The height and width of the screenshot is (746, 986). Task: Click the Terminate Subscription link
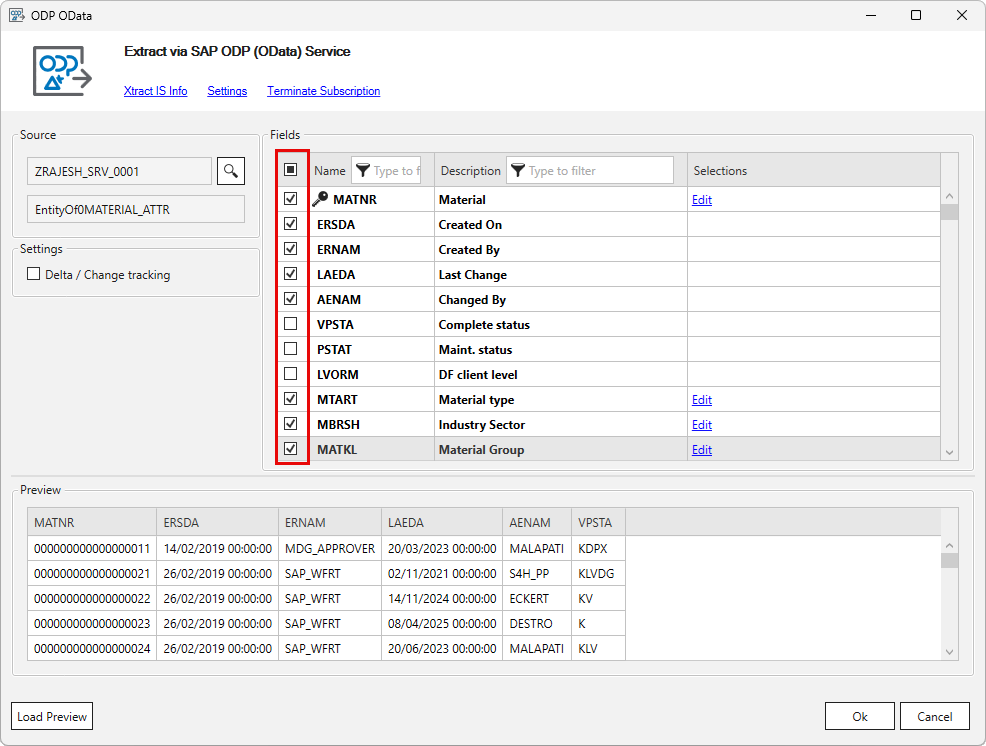coord(323,91)
